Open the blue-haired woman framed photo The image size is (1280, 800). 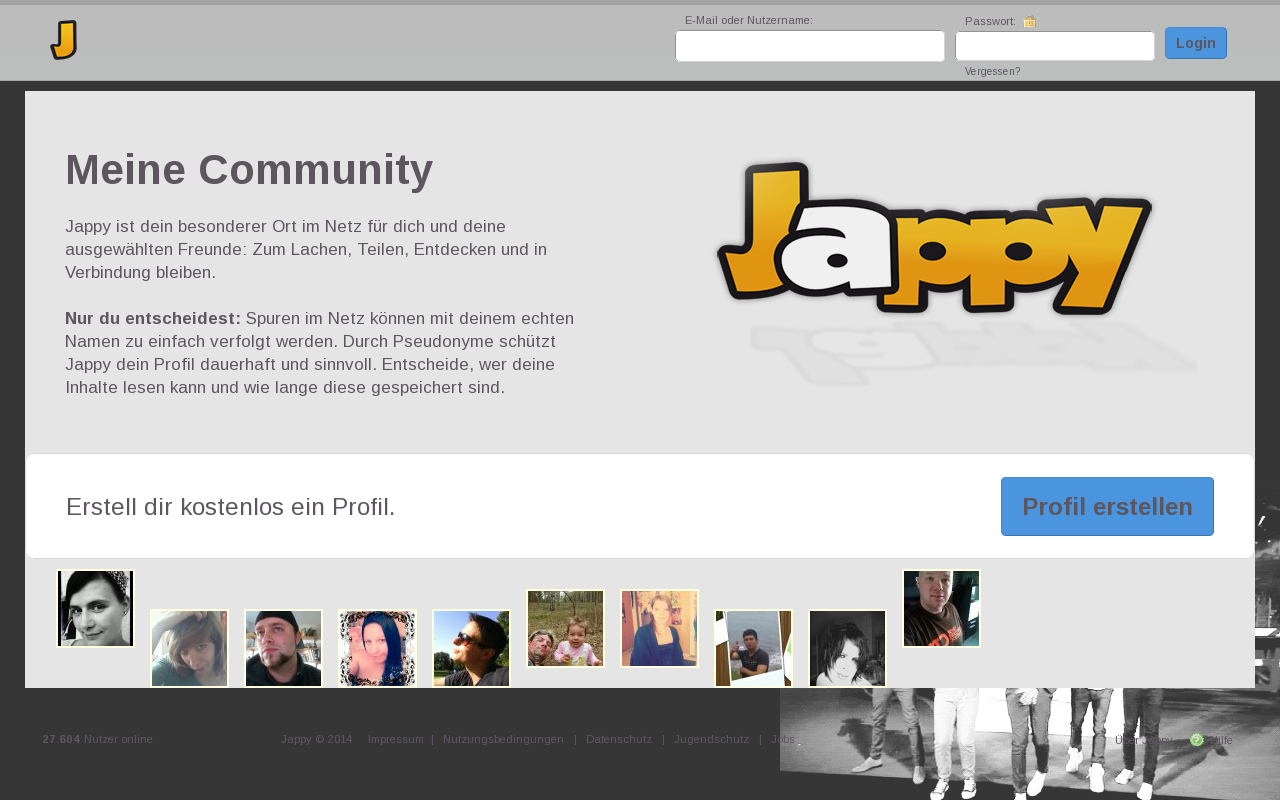point(377,649)
